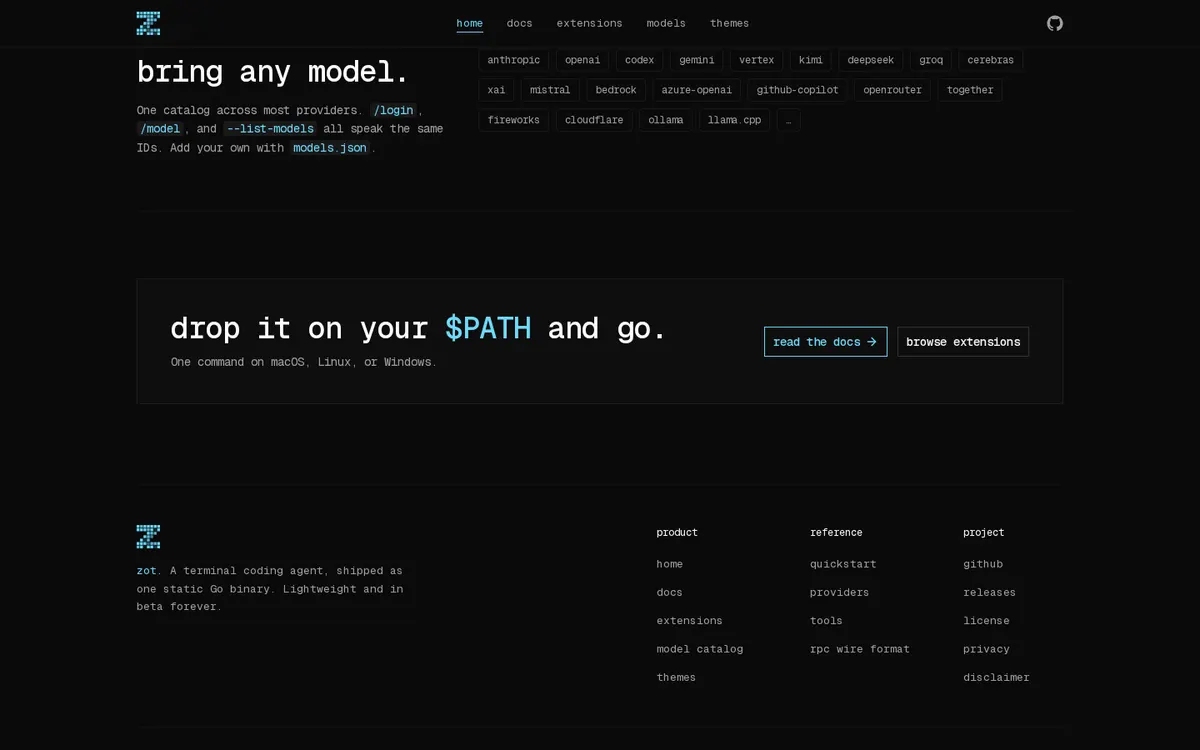The width and height of the screenshot is (1200, 750).
Task: Click the 'read the docs →' button
Action: coord(825,342)
